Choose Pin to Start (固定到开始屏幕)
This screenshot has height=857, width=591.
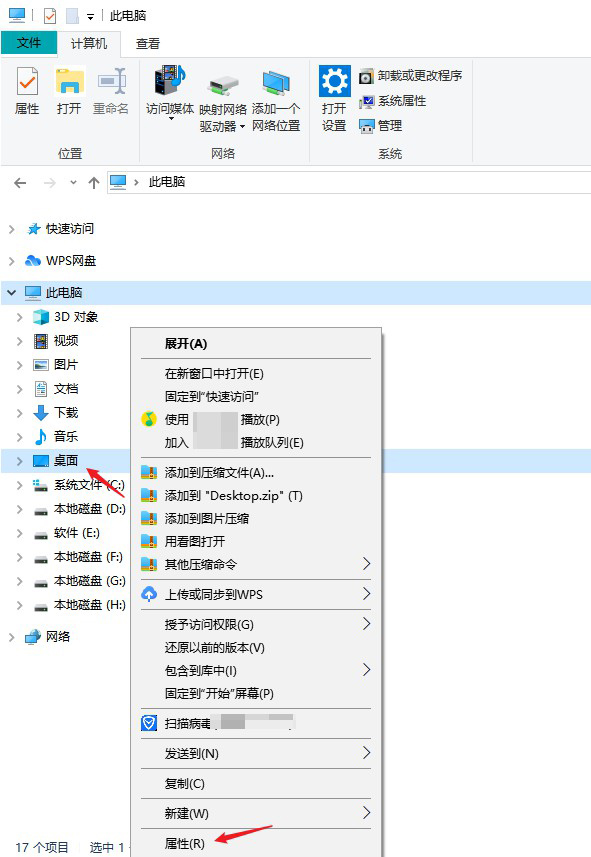pyautogui.click(x=256, y=694)
